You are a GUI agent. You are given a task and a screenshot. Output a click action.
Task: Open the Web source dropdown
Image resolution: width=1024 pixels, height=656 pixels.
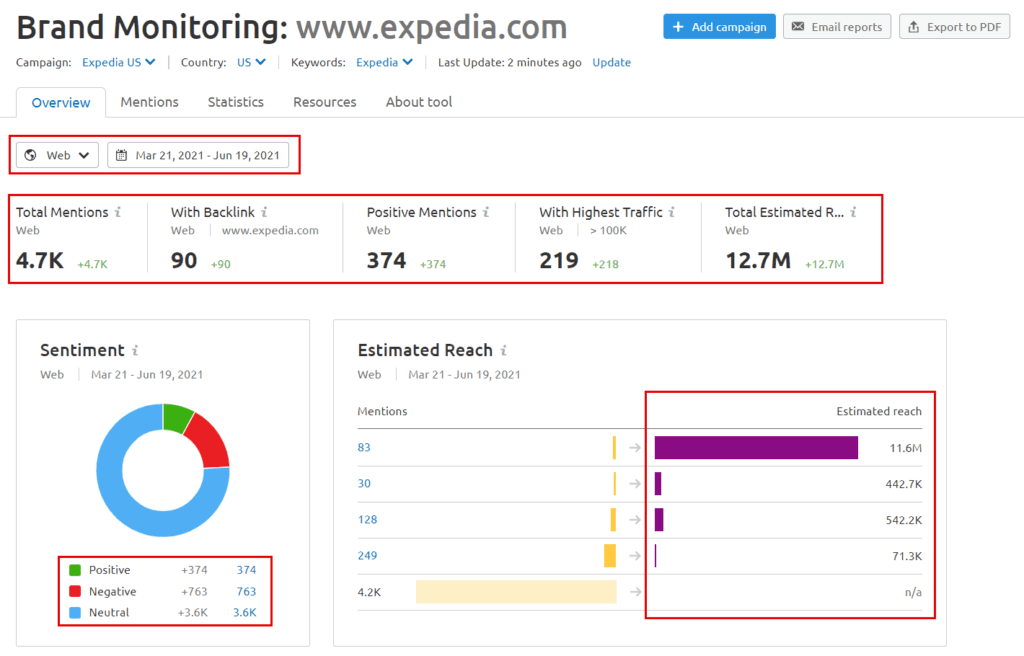point(57,156)
